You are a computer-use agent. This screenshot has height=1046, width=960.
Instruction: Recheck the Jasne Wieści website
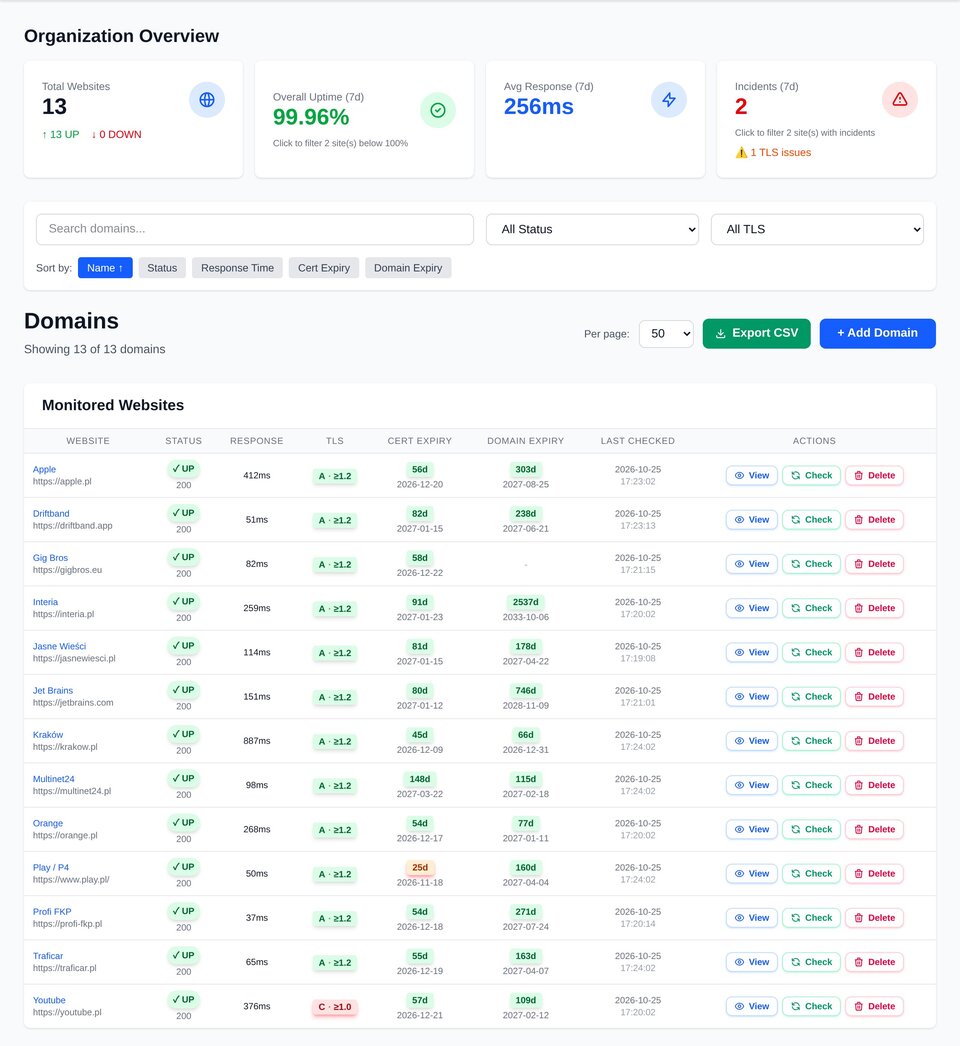[x=811, y=652]
